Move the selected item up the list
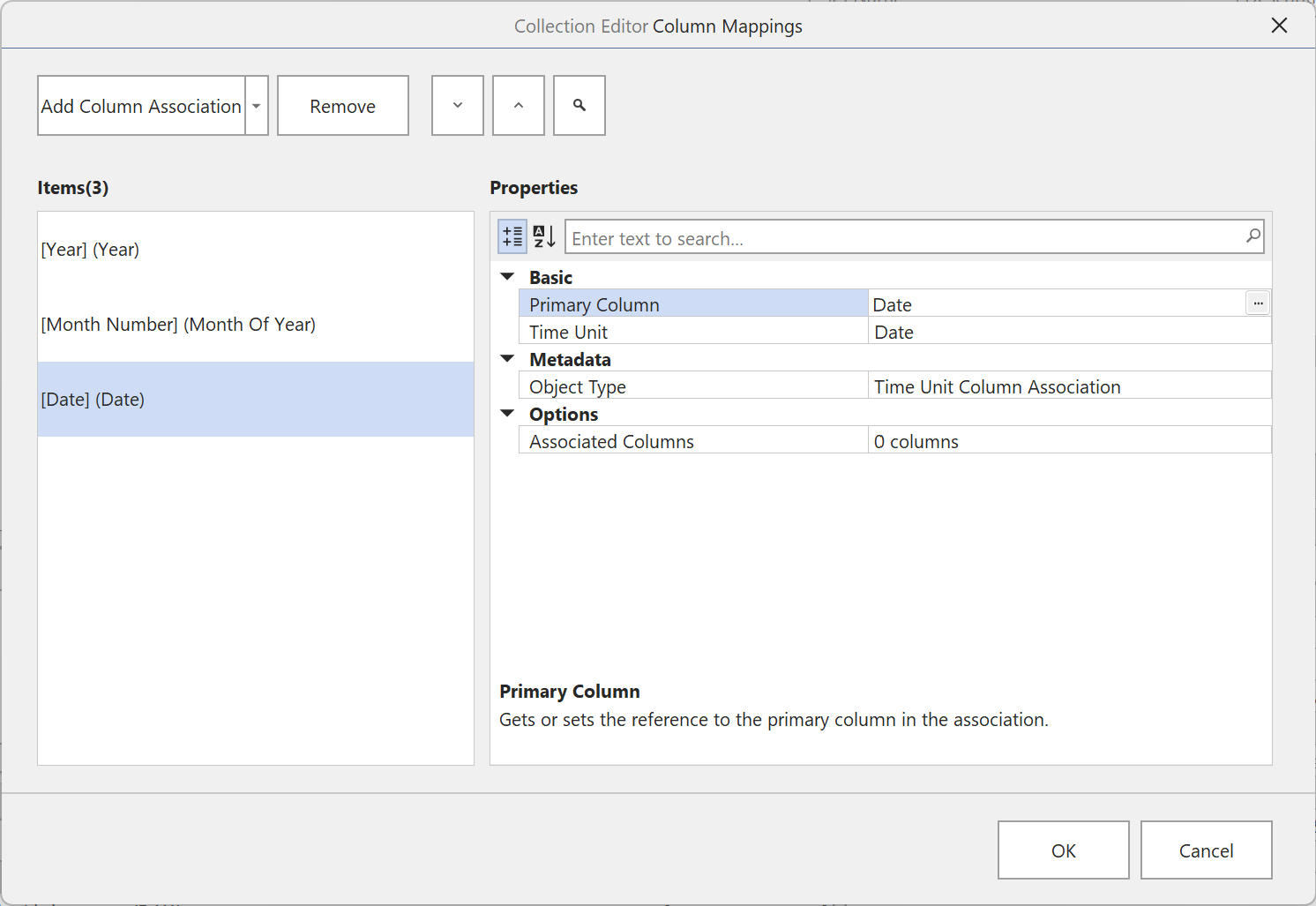This screenshot has height=906, width=1316. coord(518,105)
